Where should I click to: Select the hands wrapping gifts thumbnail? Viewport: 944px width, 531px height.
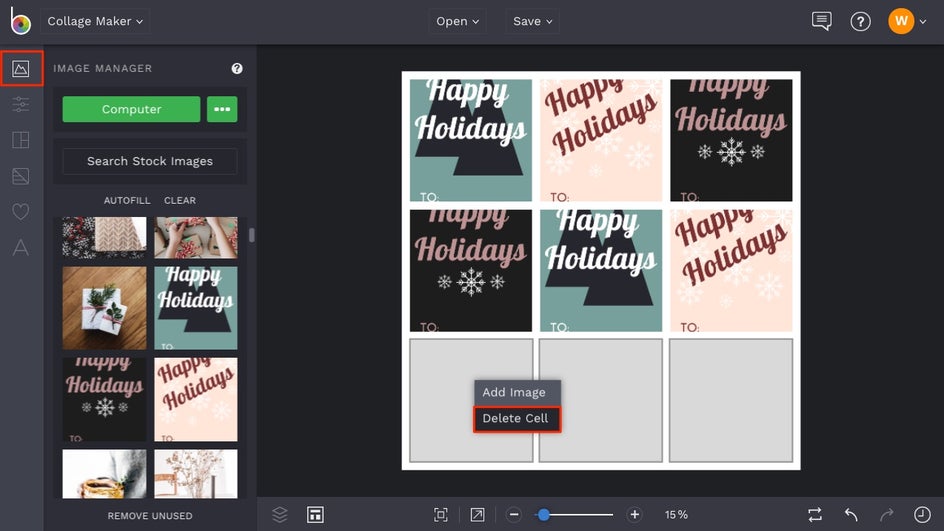click(x=196, y=238)
